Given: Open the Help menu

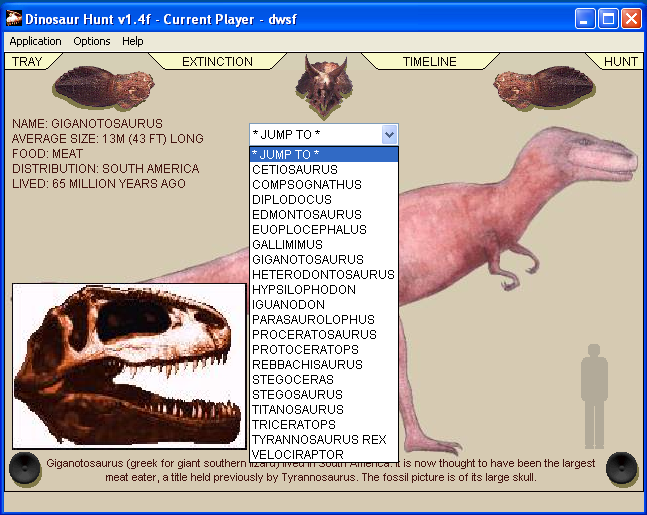Looking at the screenshot, I should pyautogui.click(x=132, y=41).
